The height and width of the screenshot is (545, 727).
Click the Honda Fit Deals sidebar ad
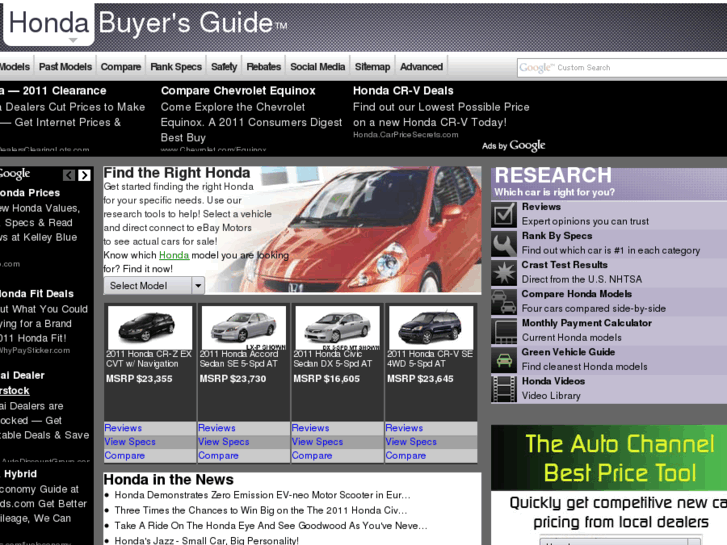click(37, 294)
